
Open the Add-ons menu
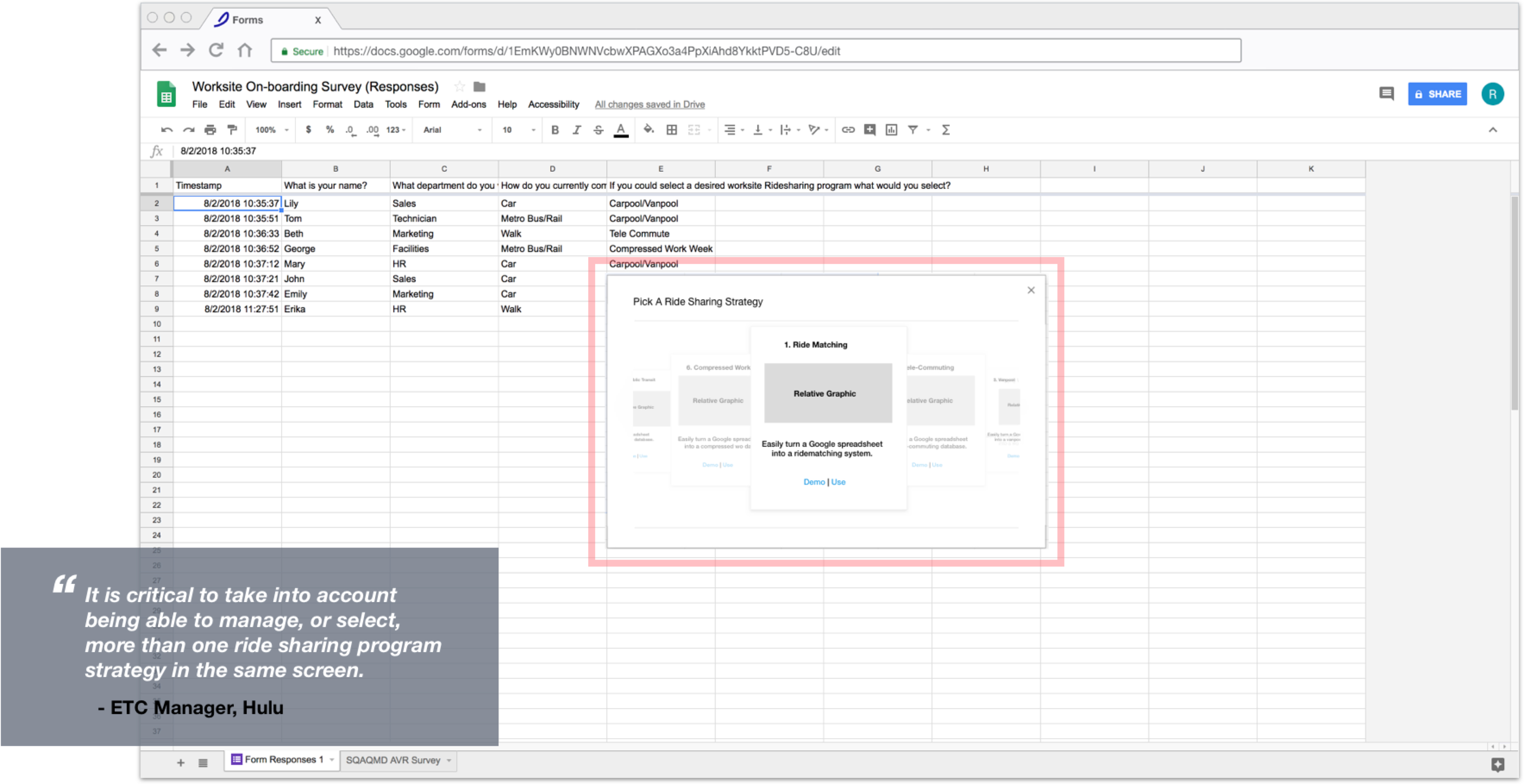468,104
